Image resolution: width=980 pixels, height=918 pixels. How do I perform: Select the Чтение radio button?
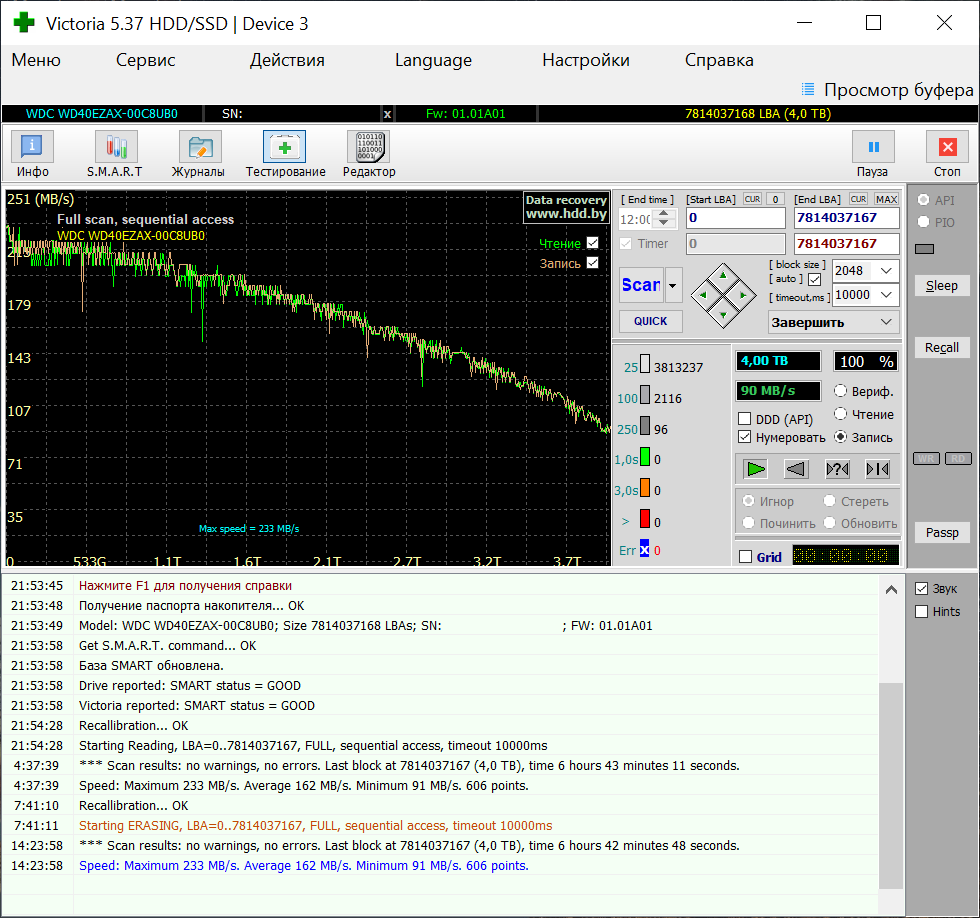[841, 414]
